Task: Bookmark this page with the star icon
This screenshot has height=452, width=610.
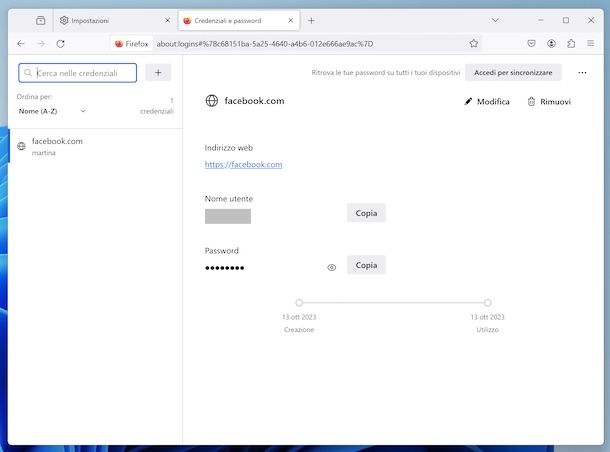Action: pyautogui.click(x=473, y=44)
